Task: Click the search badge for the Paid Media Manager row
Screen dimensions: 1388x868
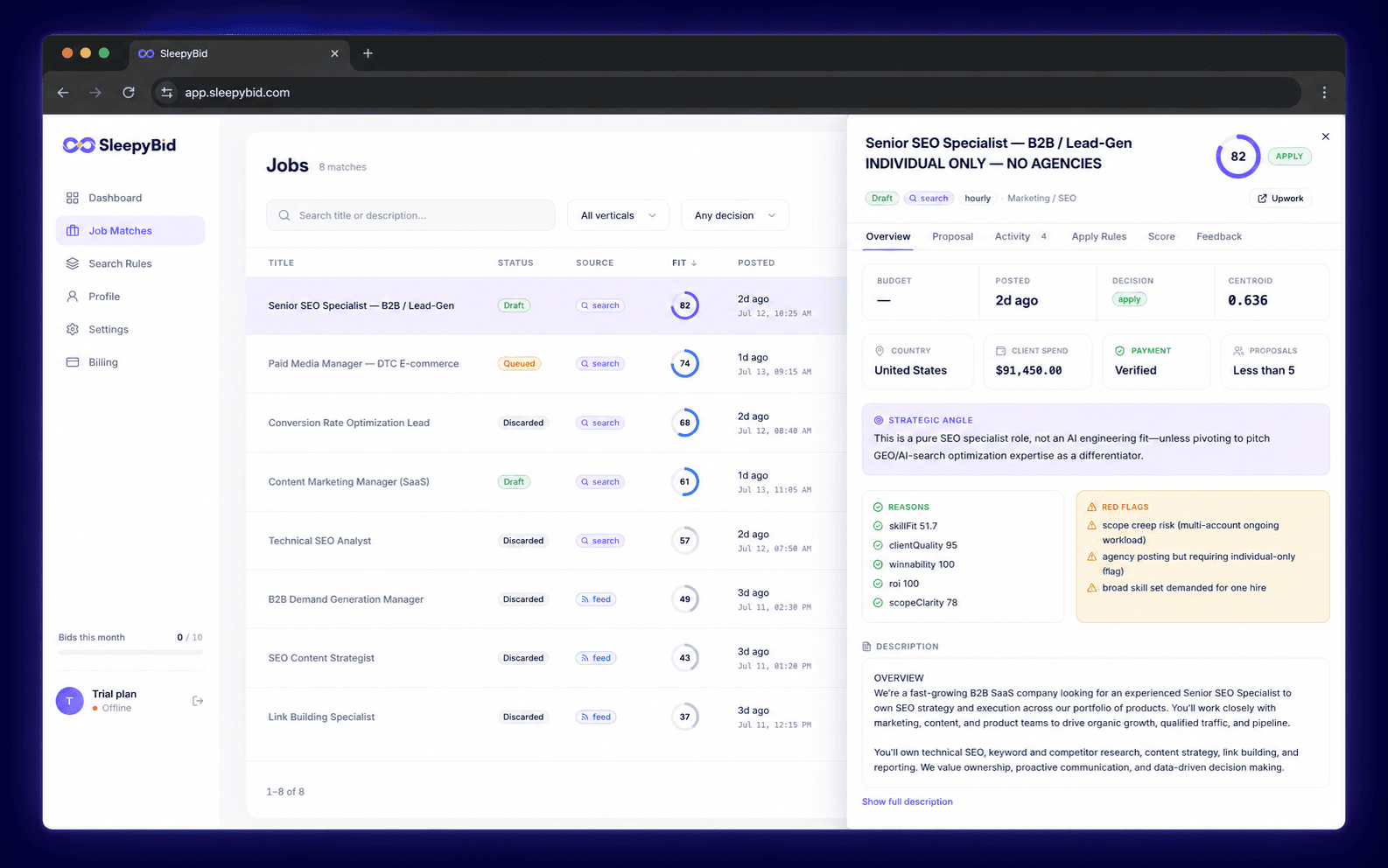Action: pos(599,364)
